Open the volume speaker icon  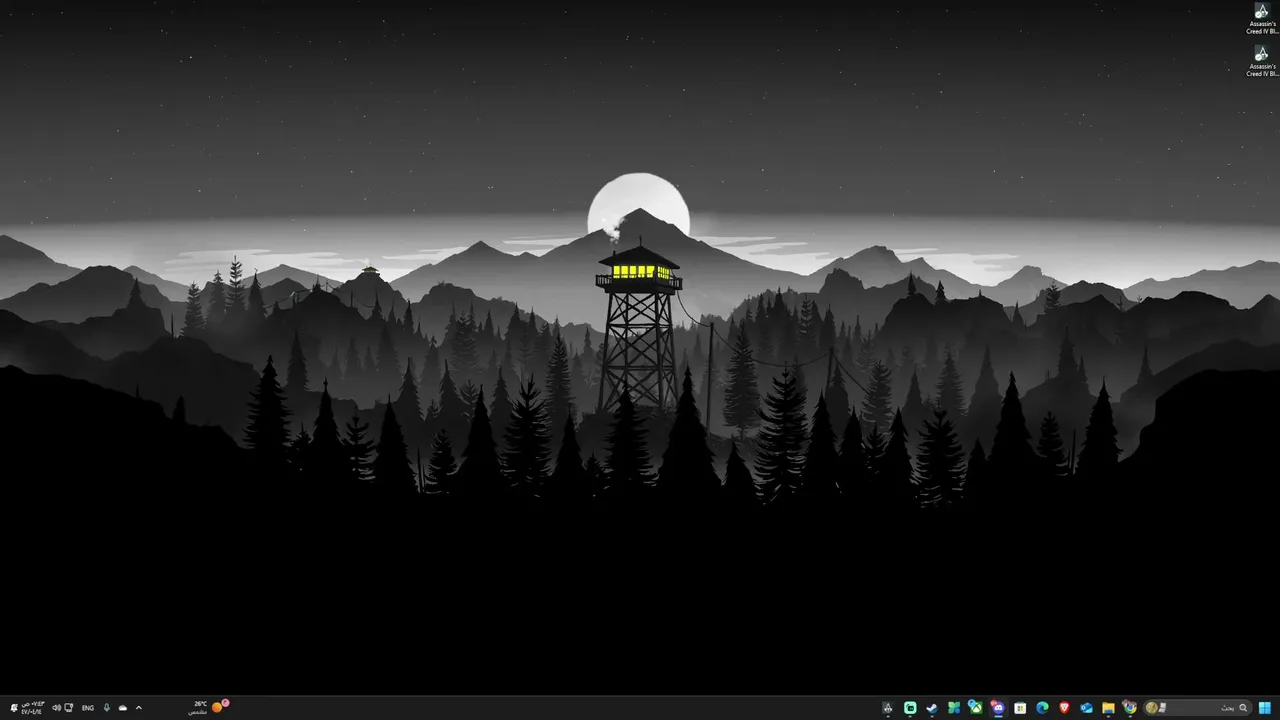click(56, 708)
